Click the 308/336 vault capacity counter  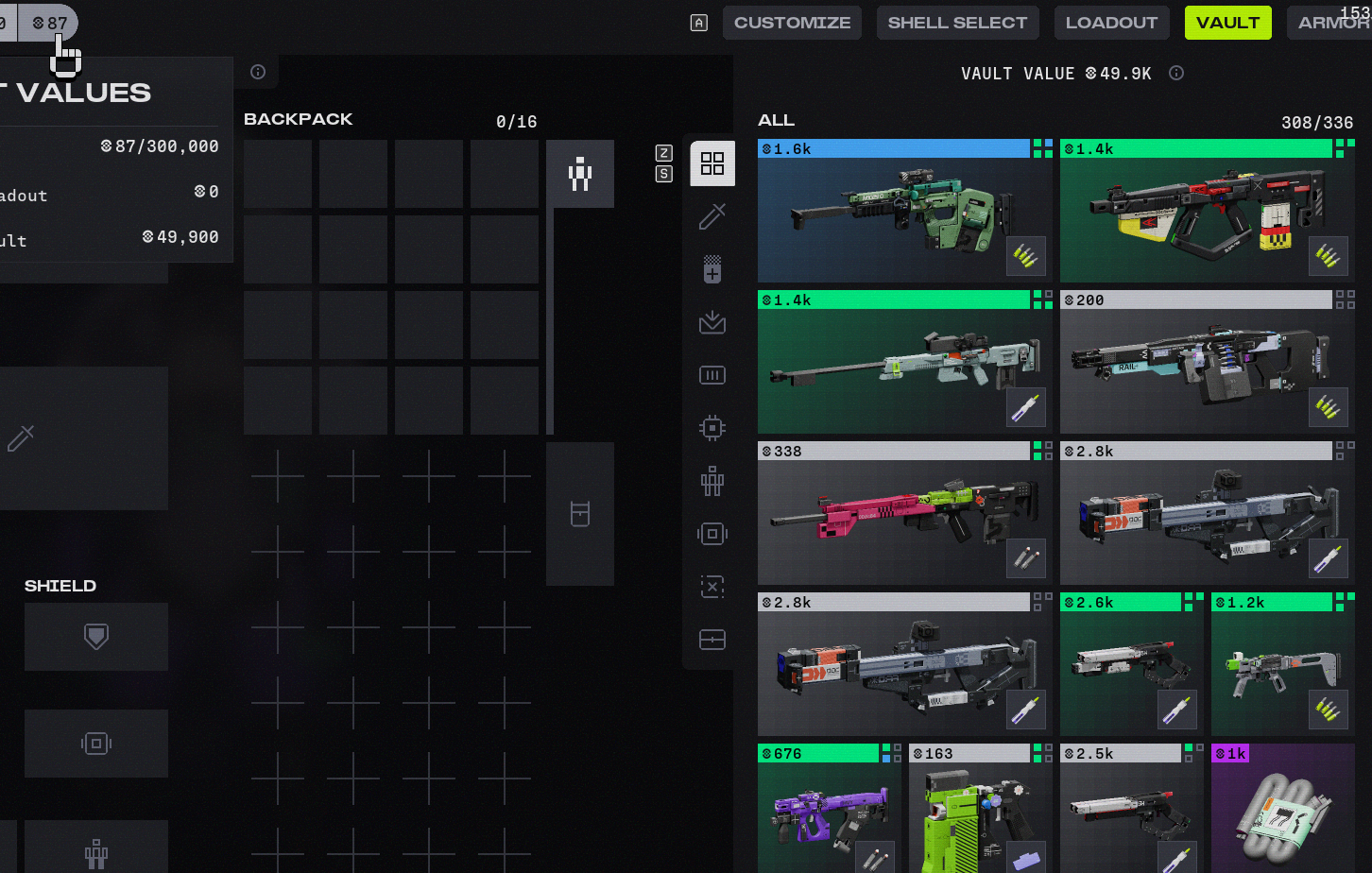(1317, 123)
